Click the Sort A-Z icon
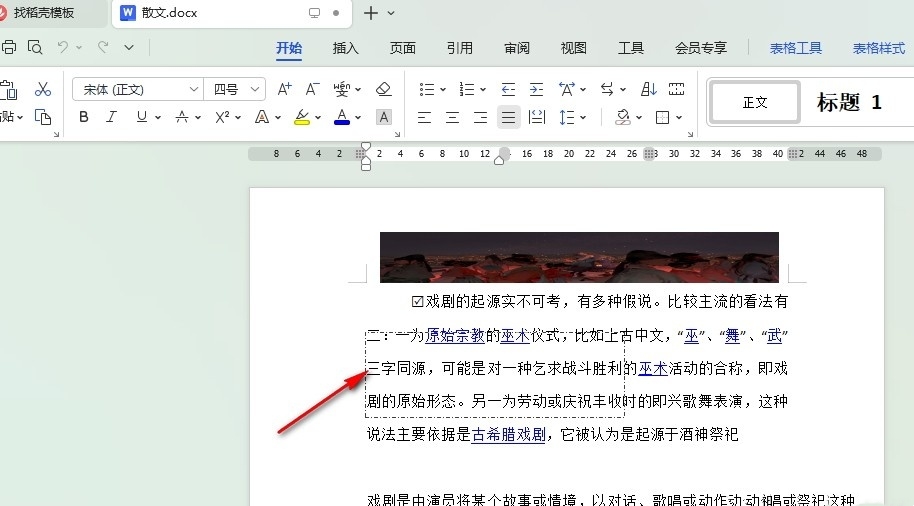The width and height of the screenshot is (914, 506). 648,89
